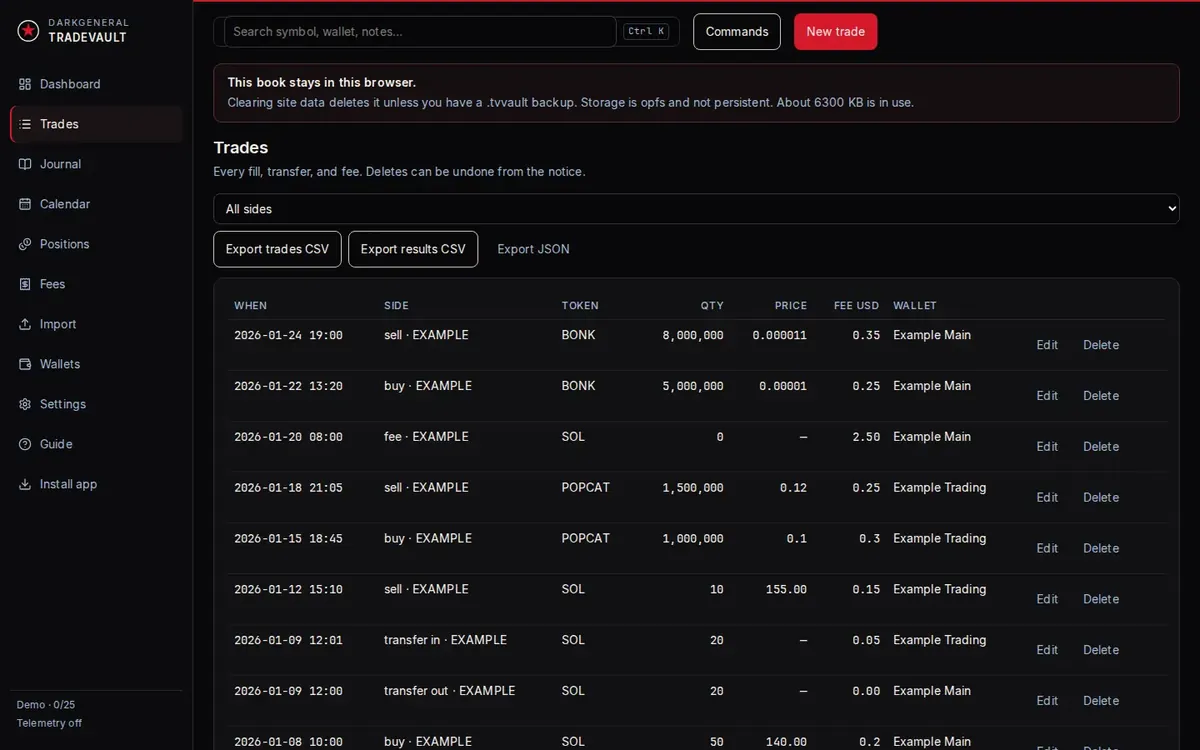Focus the search symbol, wallet, notes field

(420, 31)
